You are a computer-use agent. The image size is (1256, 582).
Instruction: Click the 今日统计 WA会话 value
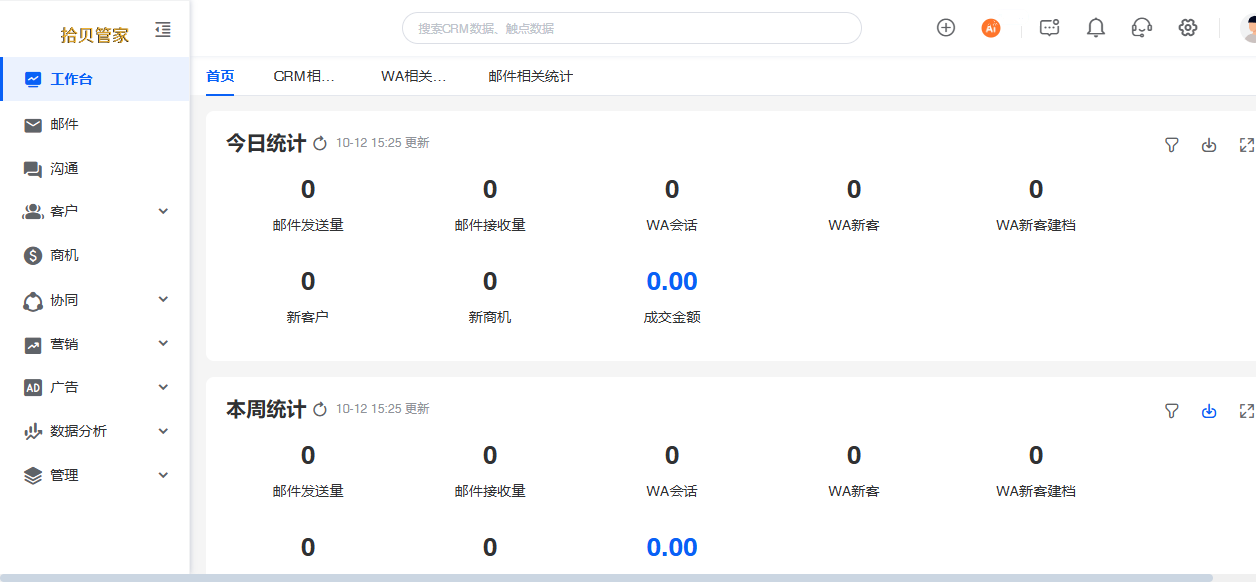pyautogui.click(x=672, y=189)
